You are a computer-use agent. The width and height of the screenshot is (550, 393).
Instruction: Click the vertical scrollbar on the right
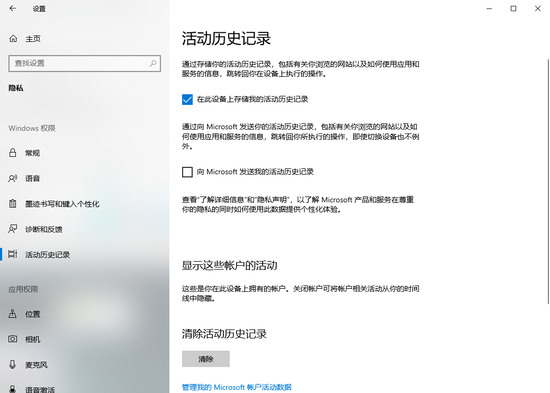[548, 181]
